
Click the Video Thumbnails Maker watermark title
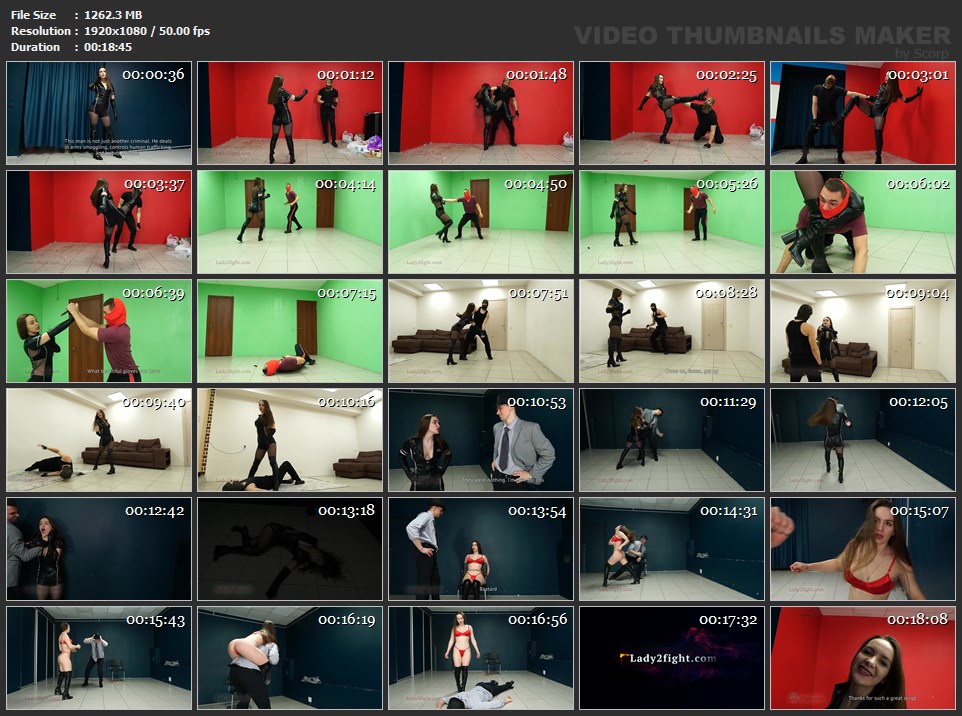pos(762,35)
